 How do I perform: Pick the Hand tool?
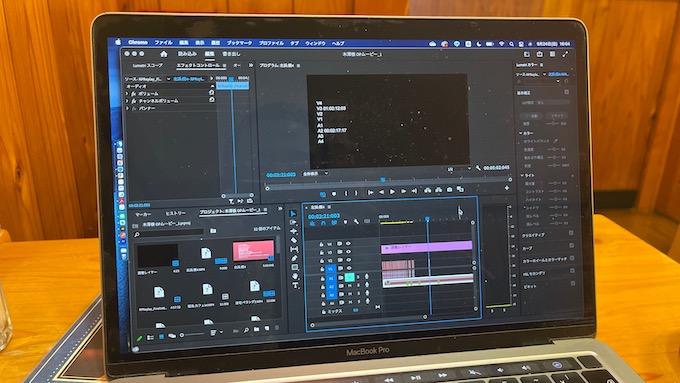pyautogui.click(x=295, y=276)
